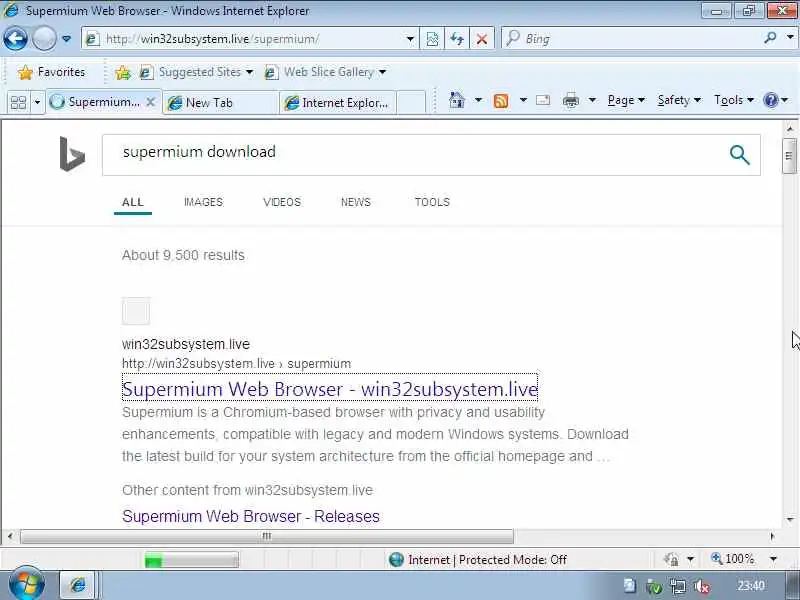Click the Internet Explorer taskbar icon
Viewport: 800px width, 600px height.
click(78, 585)
